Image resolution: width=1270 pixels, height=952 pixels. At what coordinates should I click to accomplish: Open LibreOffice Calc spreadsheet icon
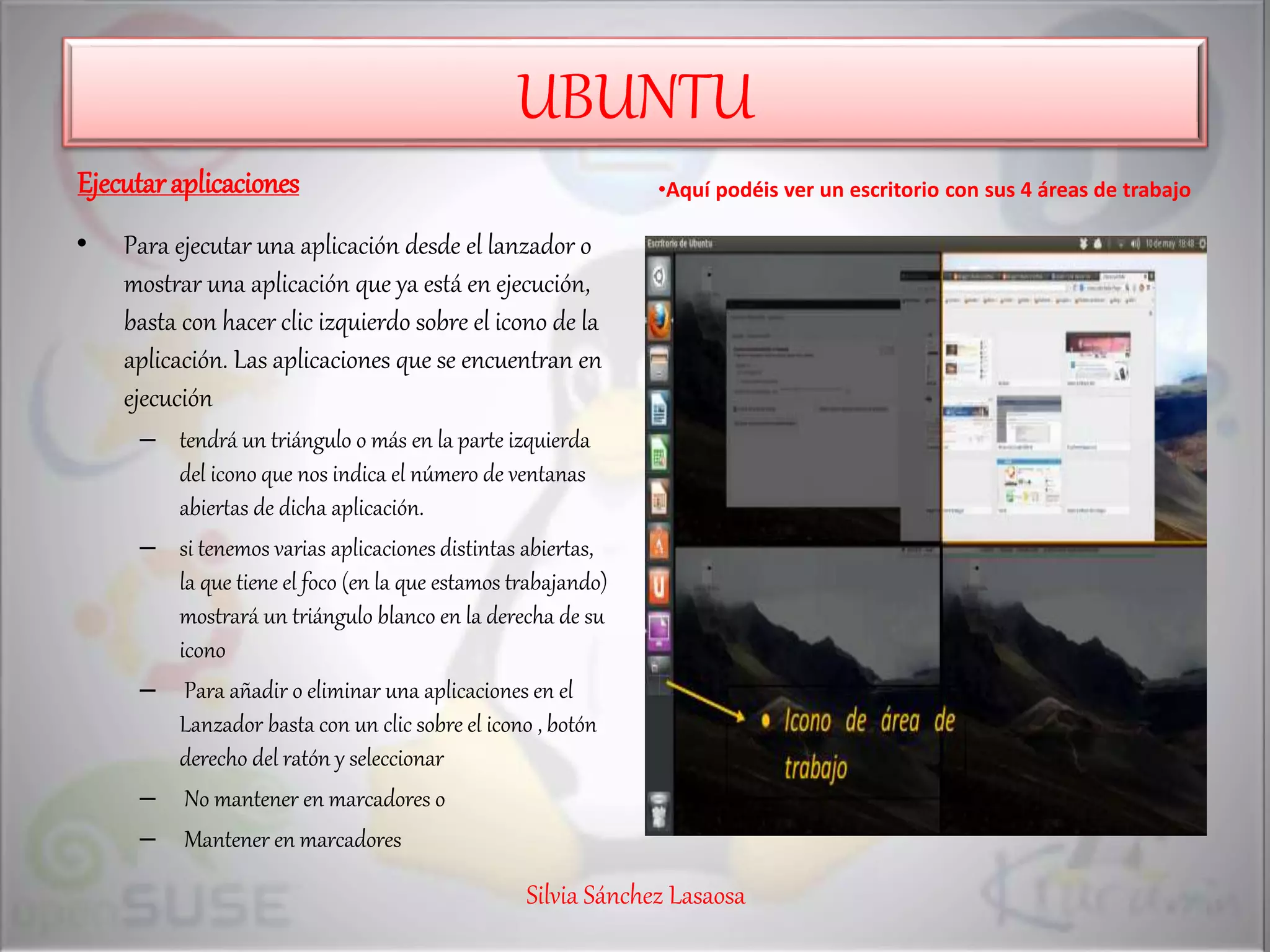pyautogui.click(x=659, y=454)
